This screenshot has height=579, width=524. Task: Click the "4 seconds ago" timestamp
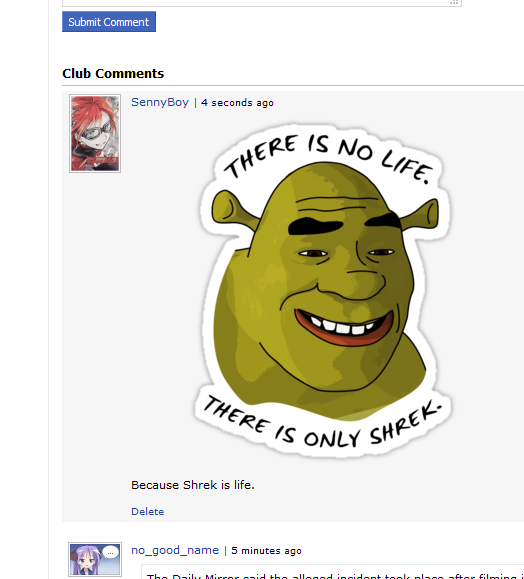(237, 103)
